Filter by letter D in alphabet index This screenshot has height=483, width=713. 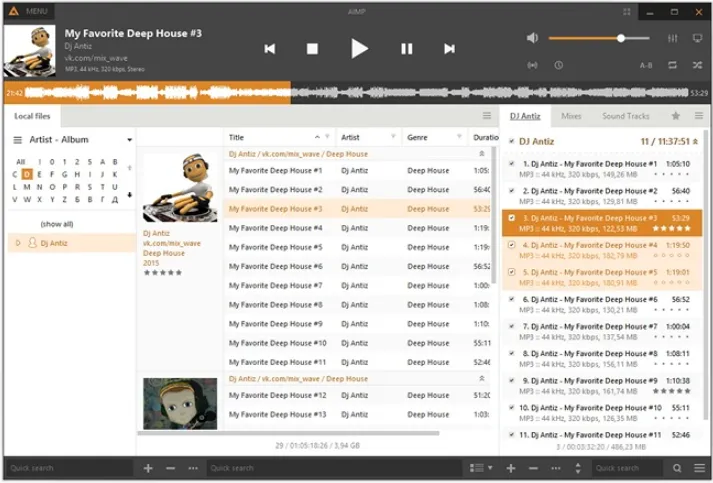click(x=27, y=174)
